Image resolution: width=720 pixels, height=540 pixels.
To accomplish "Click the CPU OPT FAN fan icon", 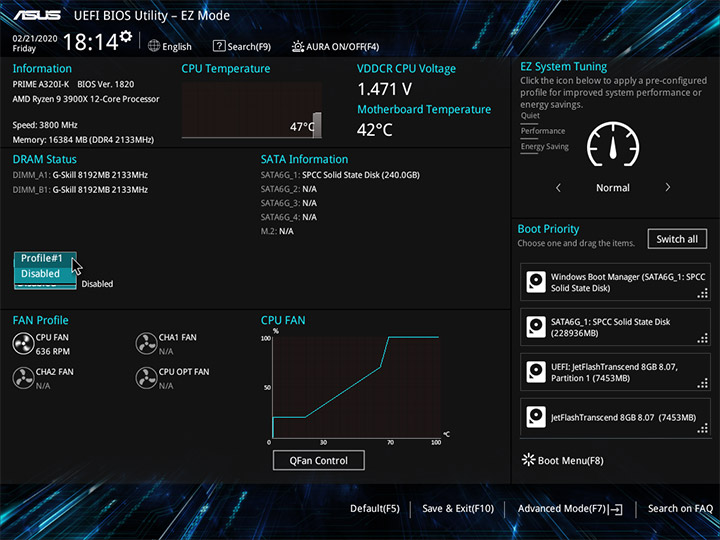I will [x=146, y=378].
